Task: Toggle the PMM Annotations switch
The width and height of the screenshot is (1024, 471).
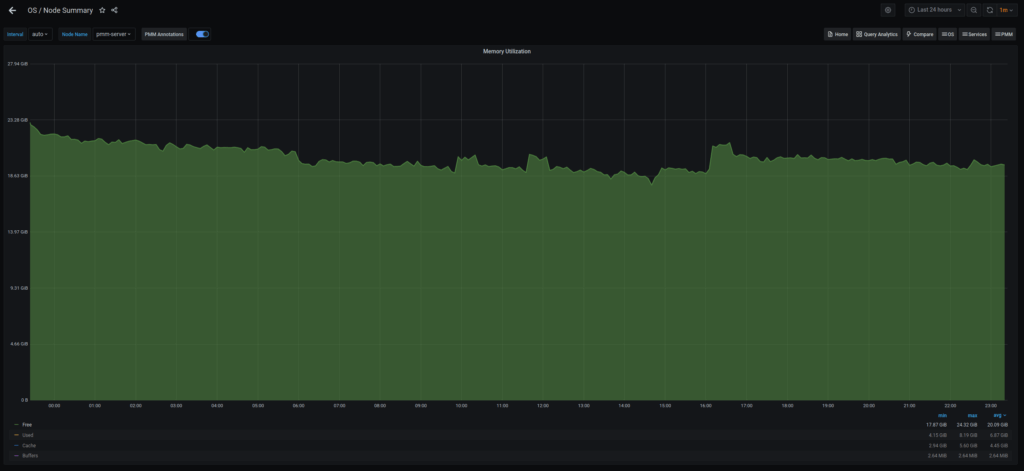Action: point(202,34)
